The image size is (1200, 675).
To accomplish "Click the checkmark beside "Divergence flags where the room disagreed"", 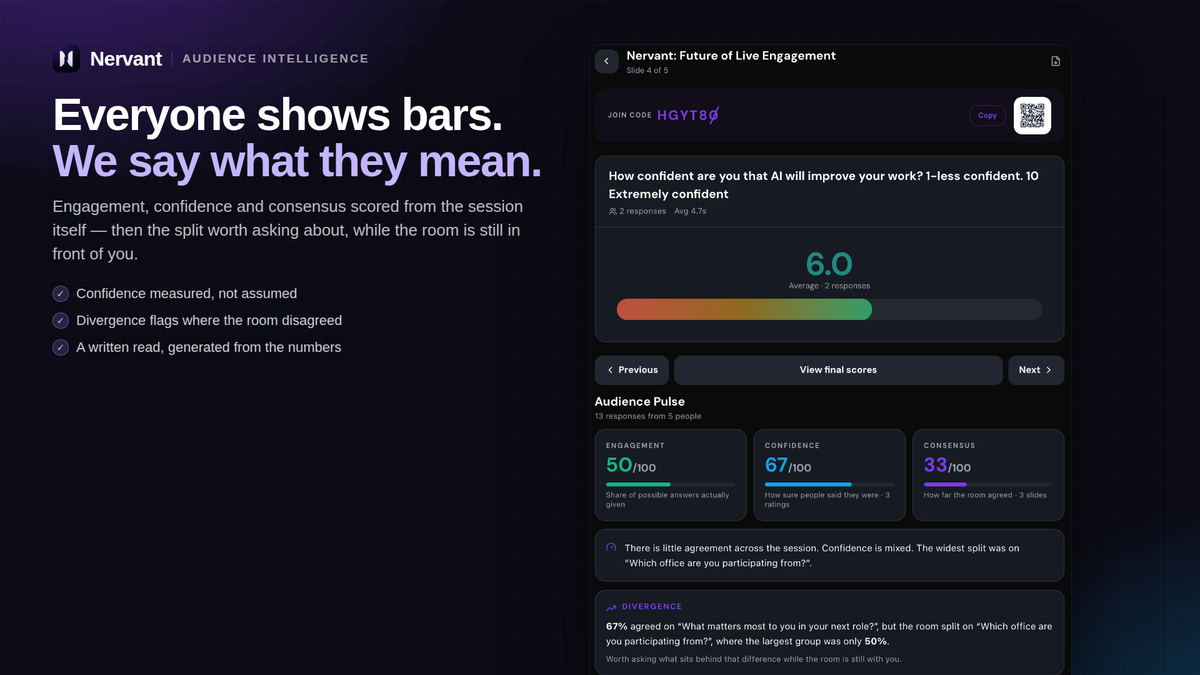I will tap(61, 321).
